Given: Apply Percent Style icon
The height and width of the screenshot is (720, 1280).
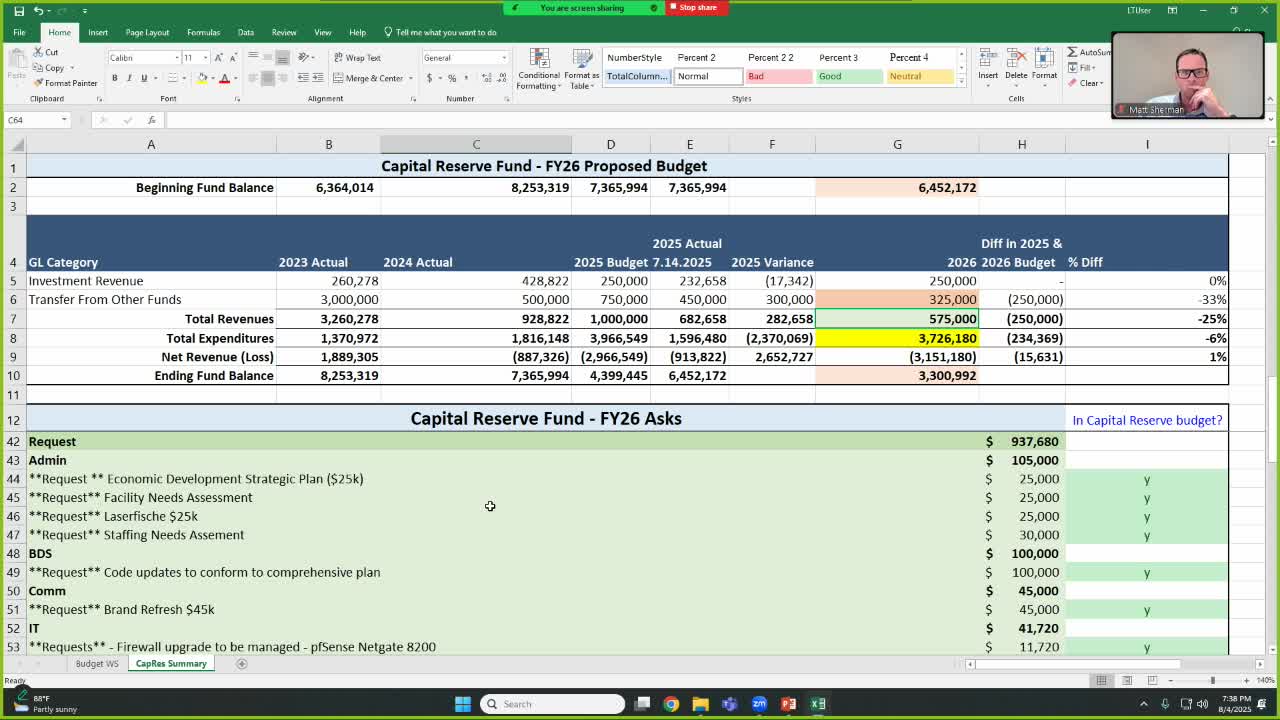Looking at the screenshot, I should pos(452,78).
